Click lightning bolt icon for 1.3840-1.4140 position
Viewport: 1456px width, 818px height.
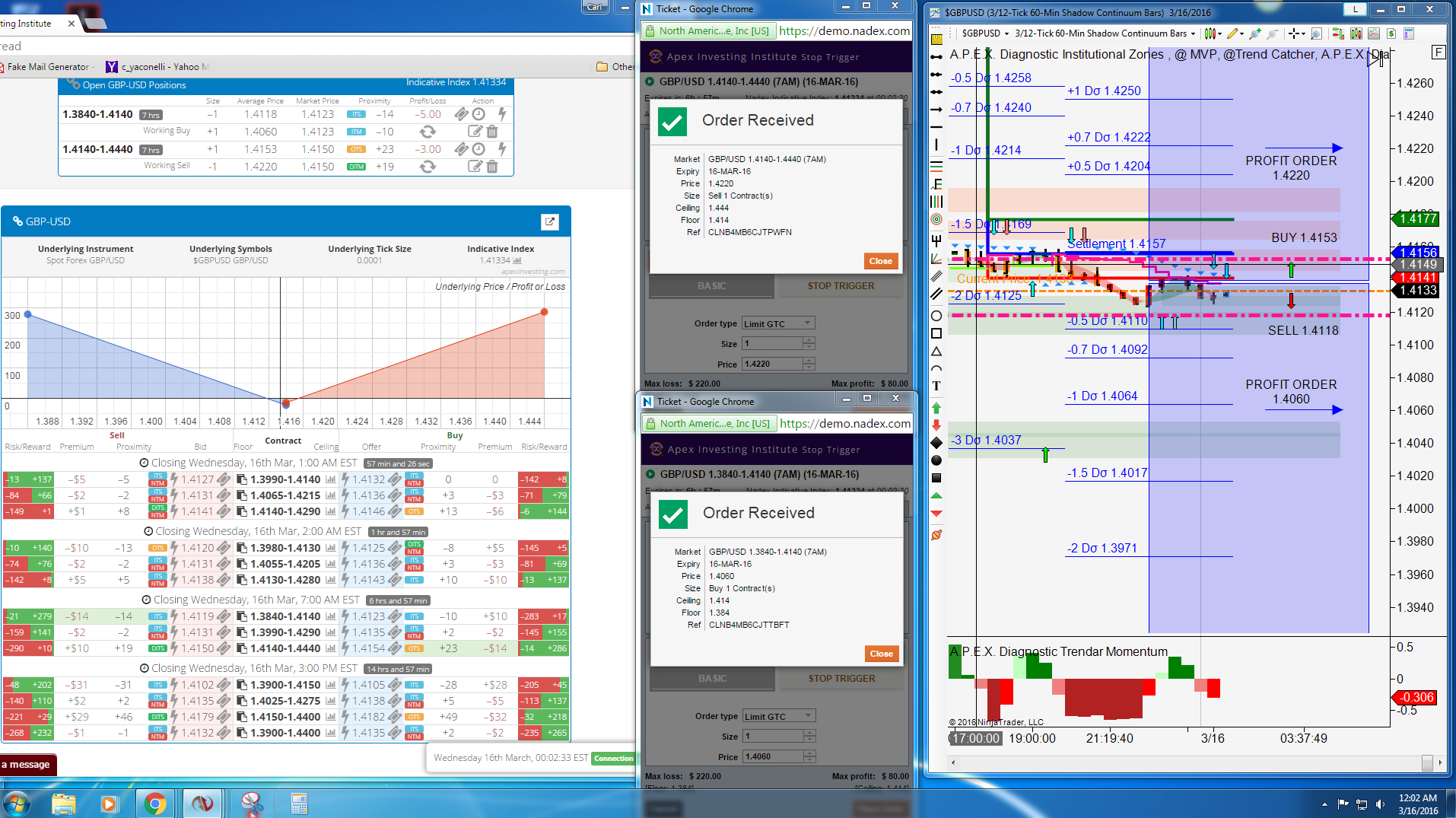coord(501,114)
